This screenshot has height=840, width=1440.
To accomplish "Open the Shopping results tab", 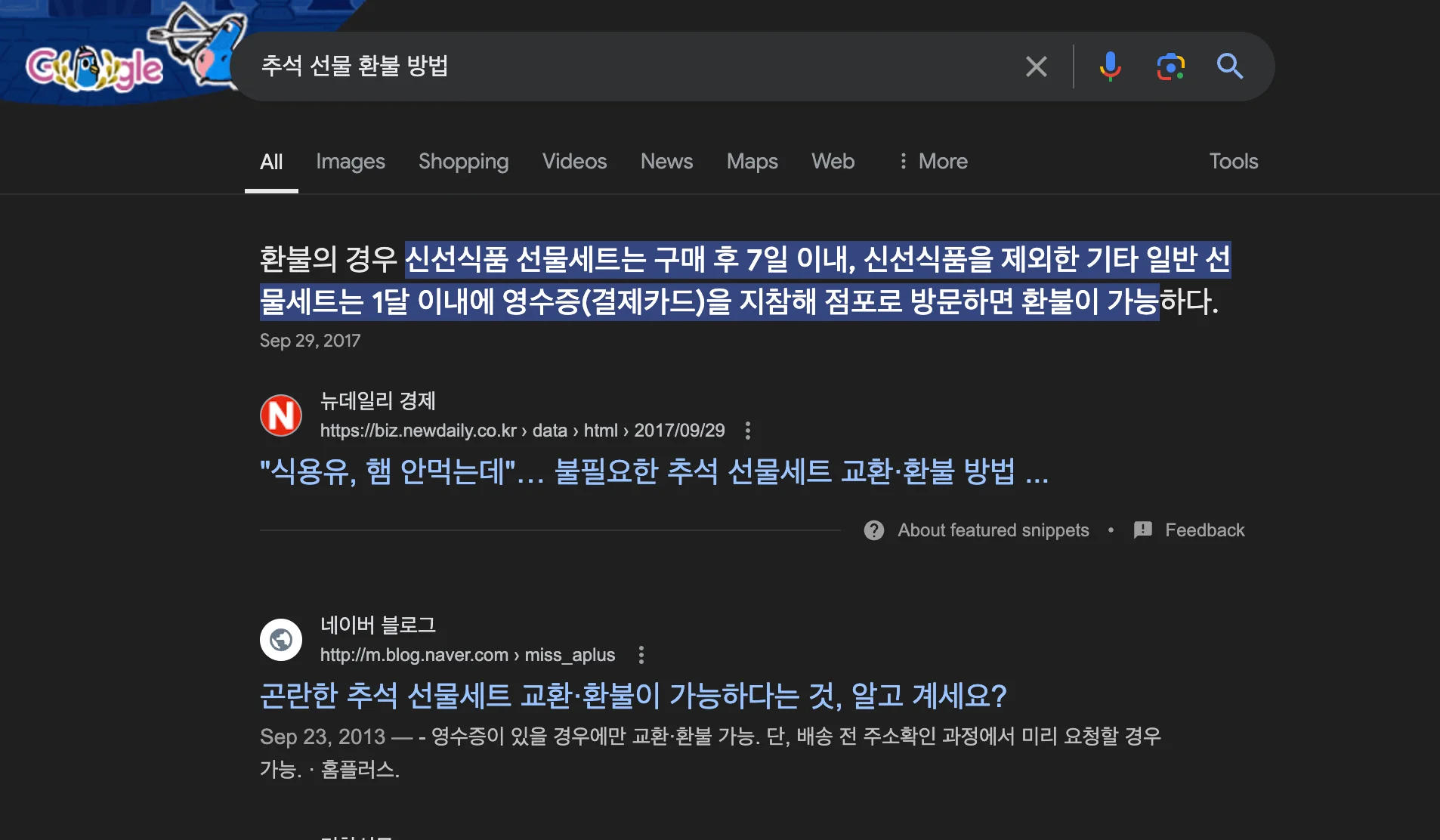I will click(x=463, y=161).
